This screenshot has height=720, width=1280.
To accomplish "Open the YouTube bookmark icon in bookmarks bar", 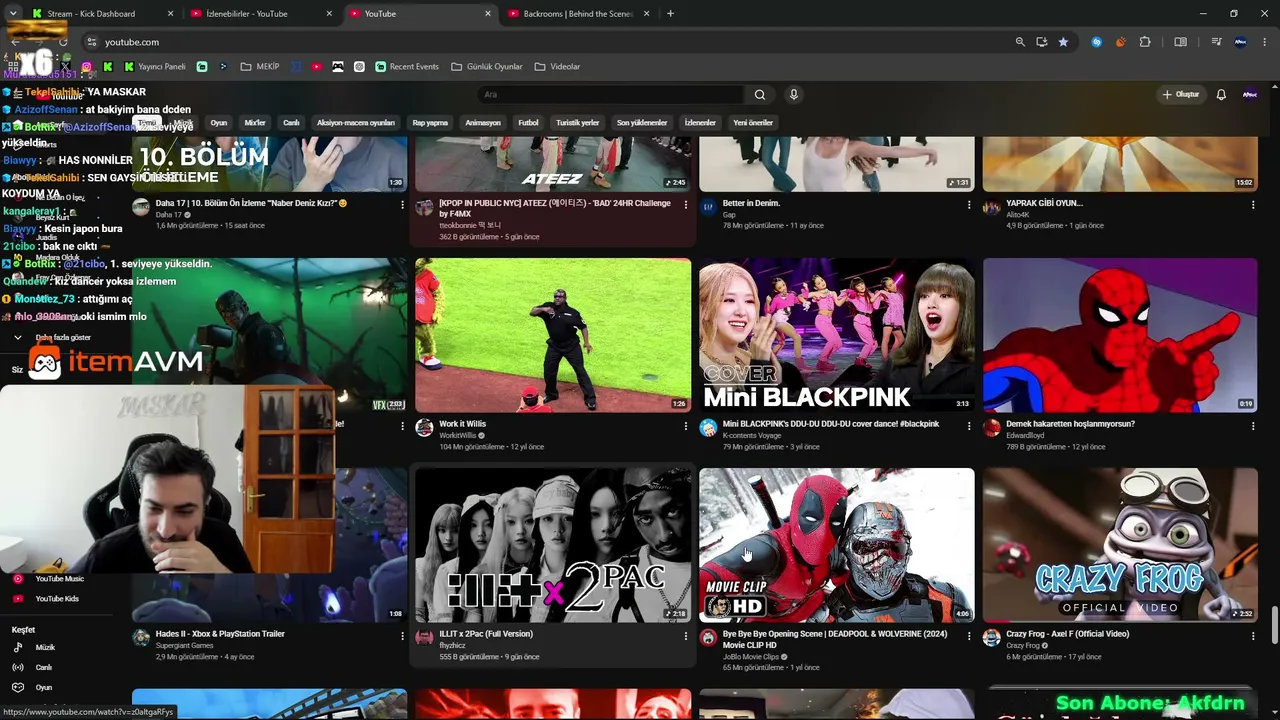I will click(317, 67).
